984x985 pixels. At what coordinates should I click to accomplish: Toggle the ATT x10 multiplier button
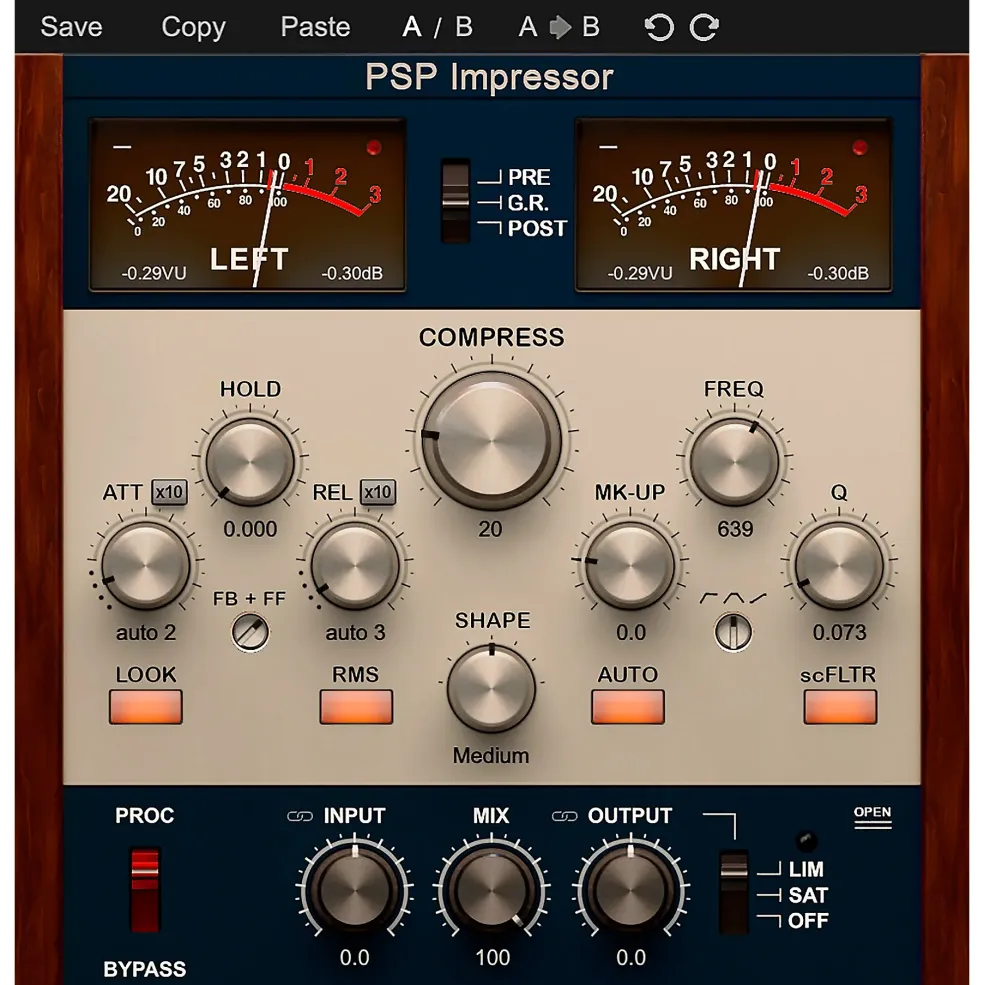click(x=169, y=492)
